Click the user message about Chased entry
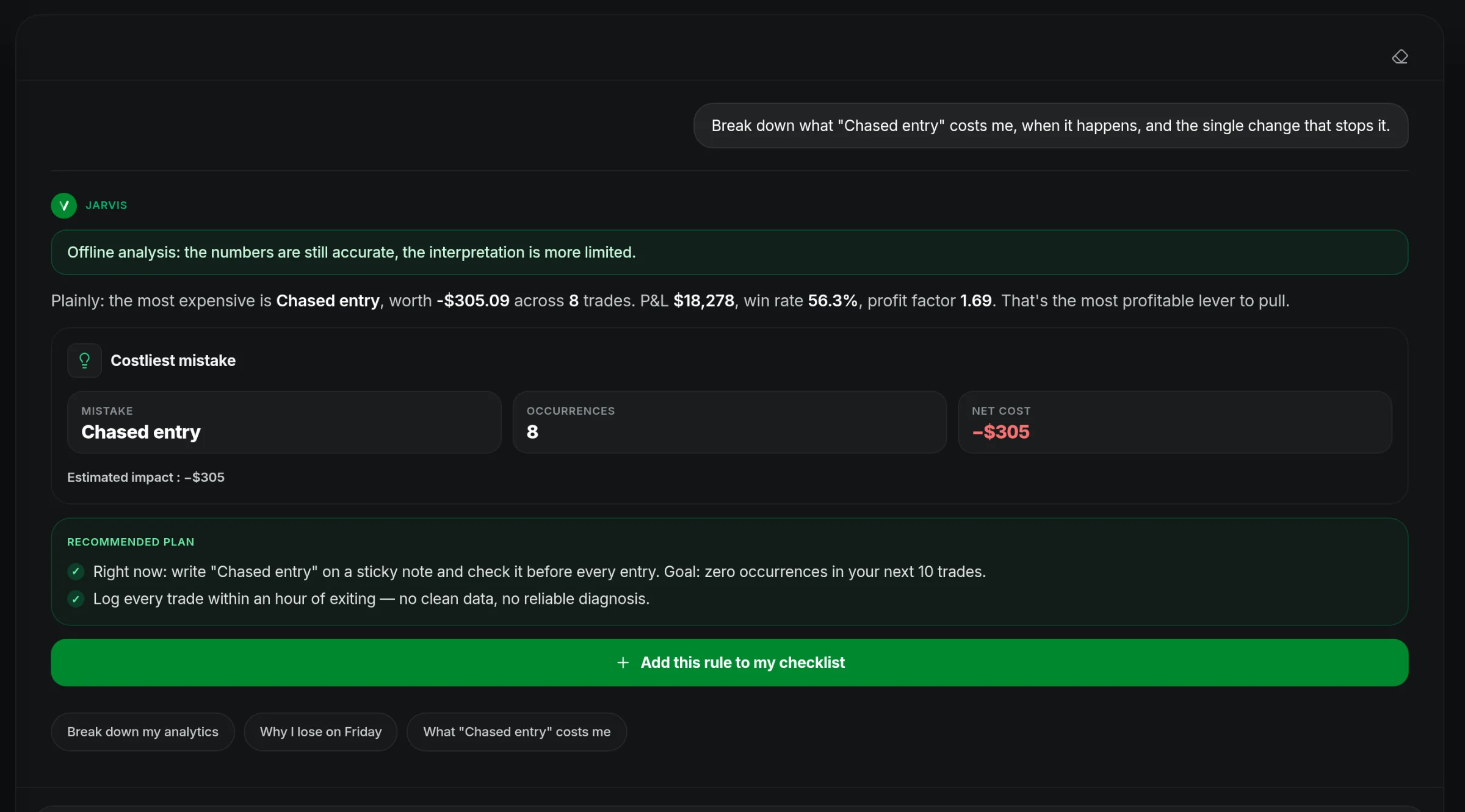 (1051, 126)
